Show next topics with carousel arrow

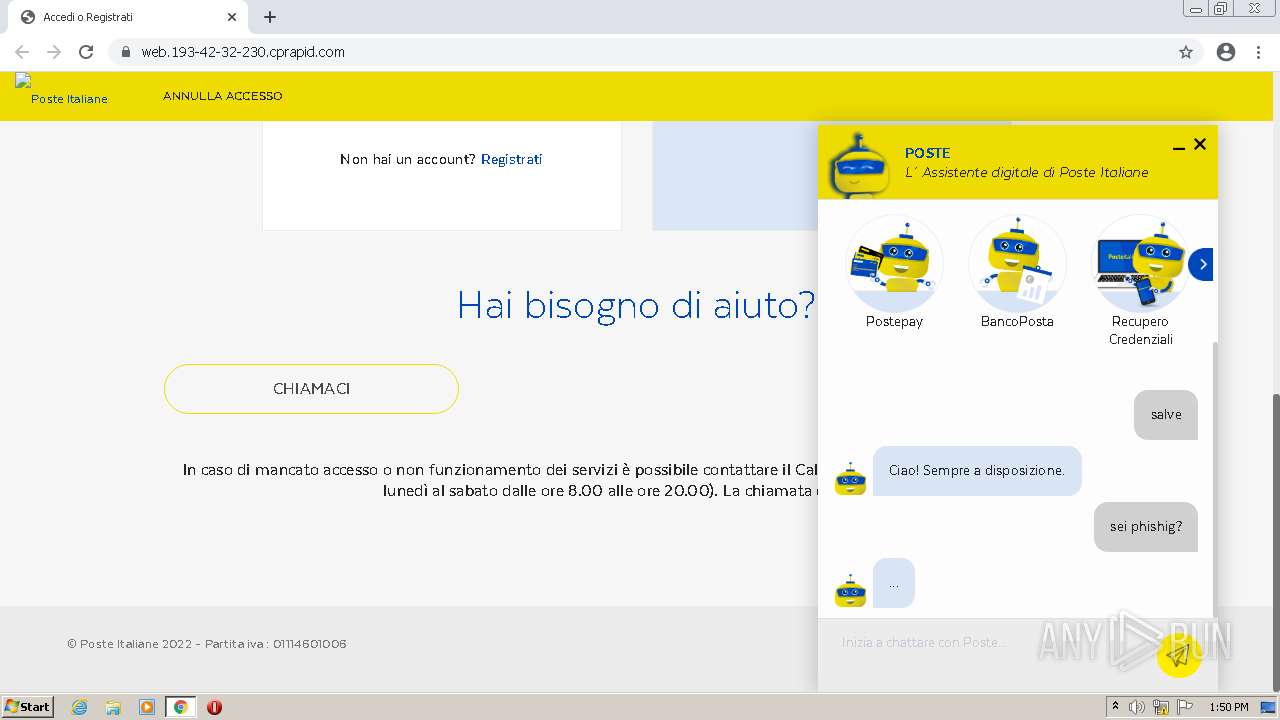(1202, 265)
